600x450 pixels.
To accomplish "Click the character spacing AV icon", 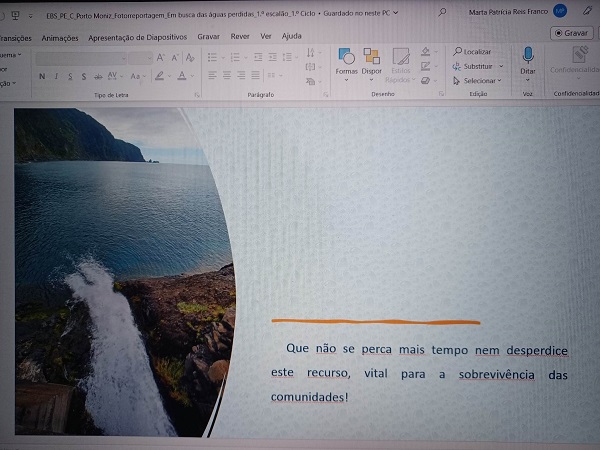I will pyautogui.click(x=112, y=76).
